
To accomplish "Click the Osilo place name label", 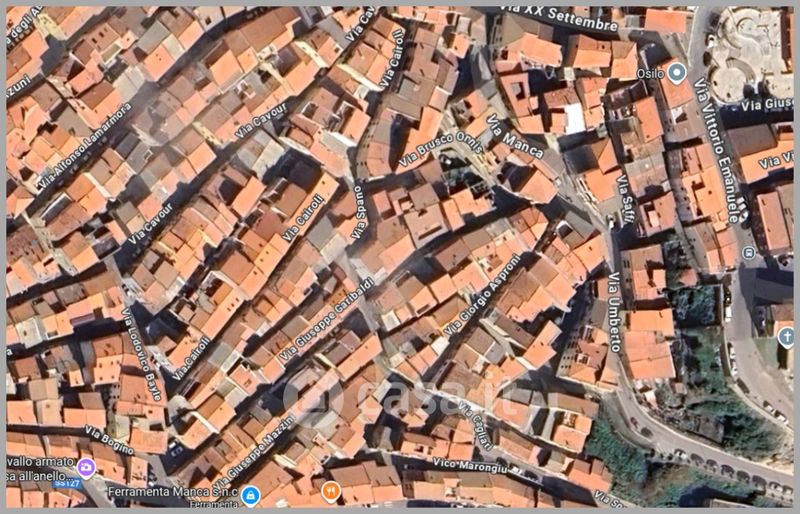I will (651, 73).
